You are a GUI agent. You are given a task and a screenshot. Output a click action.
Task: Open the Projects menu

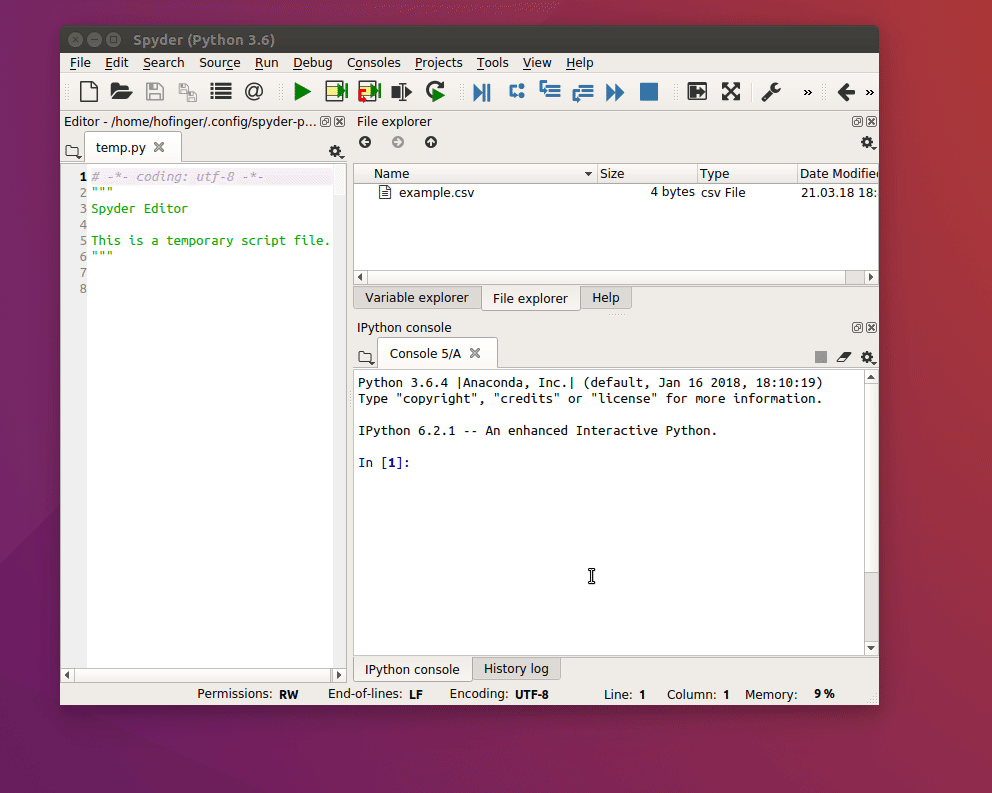click(x=438, y=63)
